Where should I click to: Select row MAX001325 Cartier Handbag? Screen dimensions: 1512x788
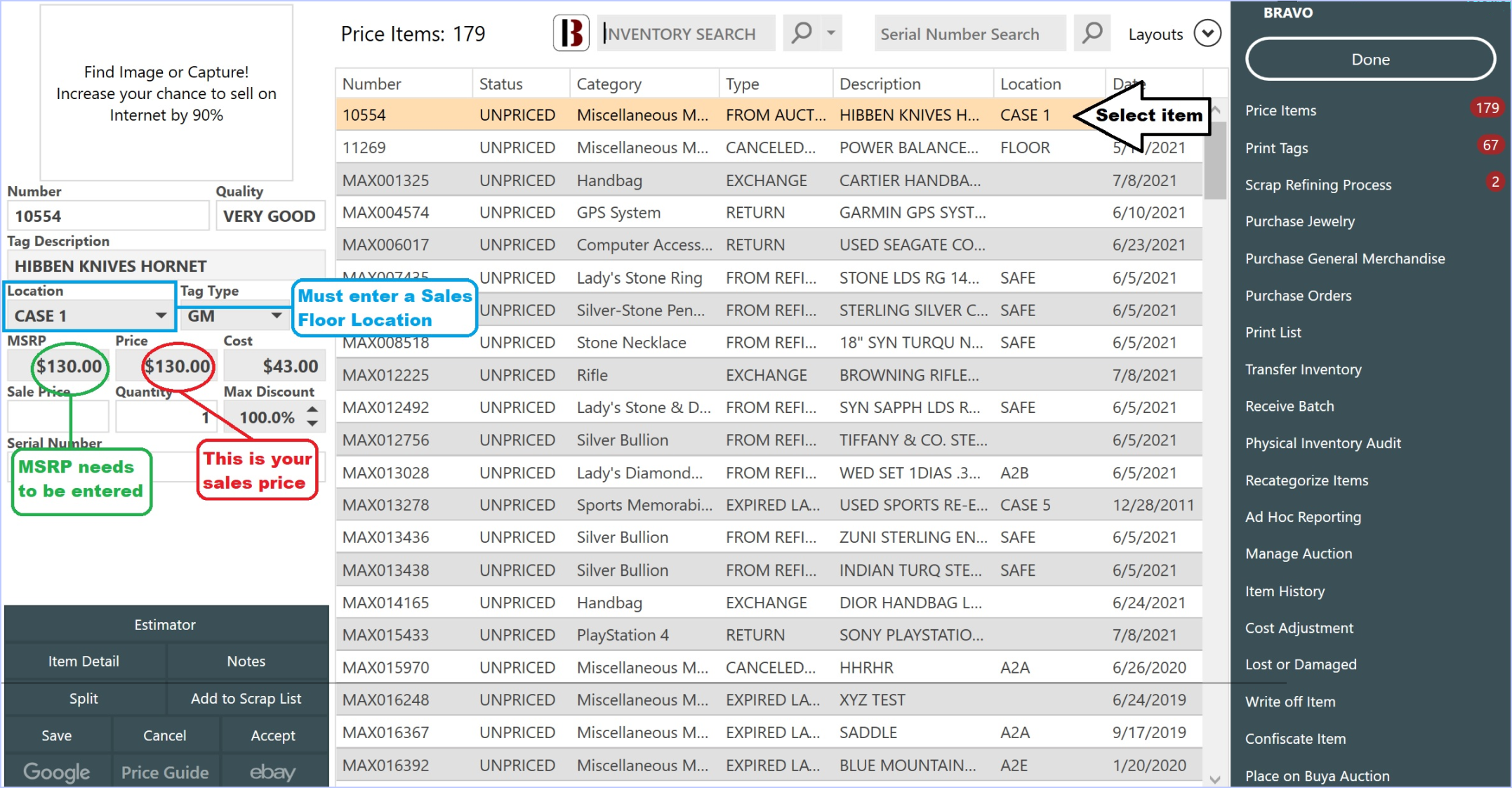pos(769,180)
